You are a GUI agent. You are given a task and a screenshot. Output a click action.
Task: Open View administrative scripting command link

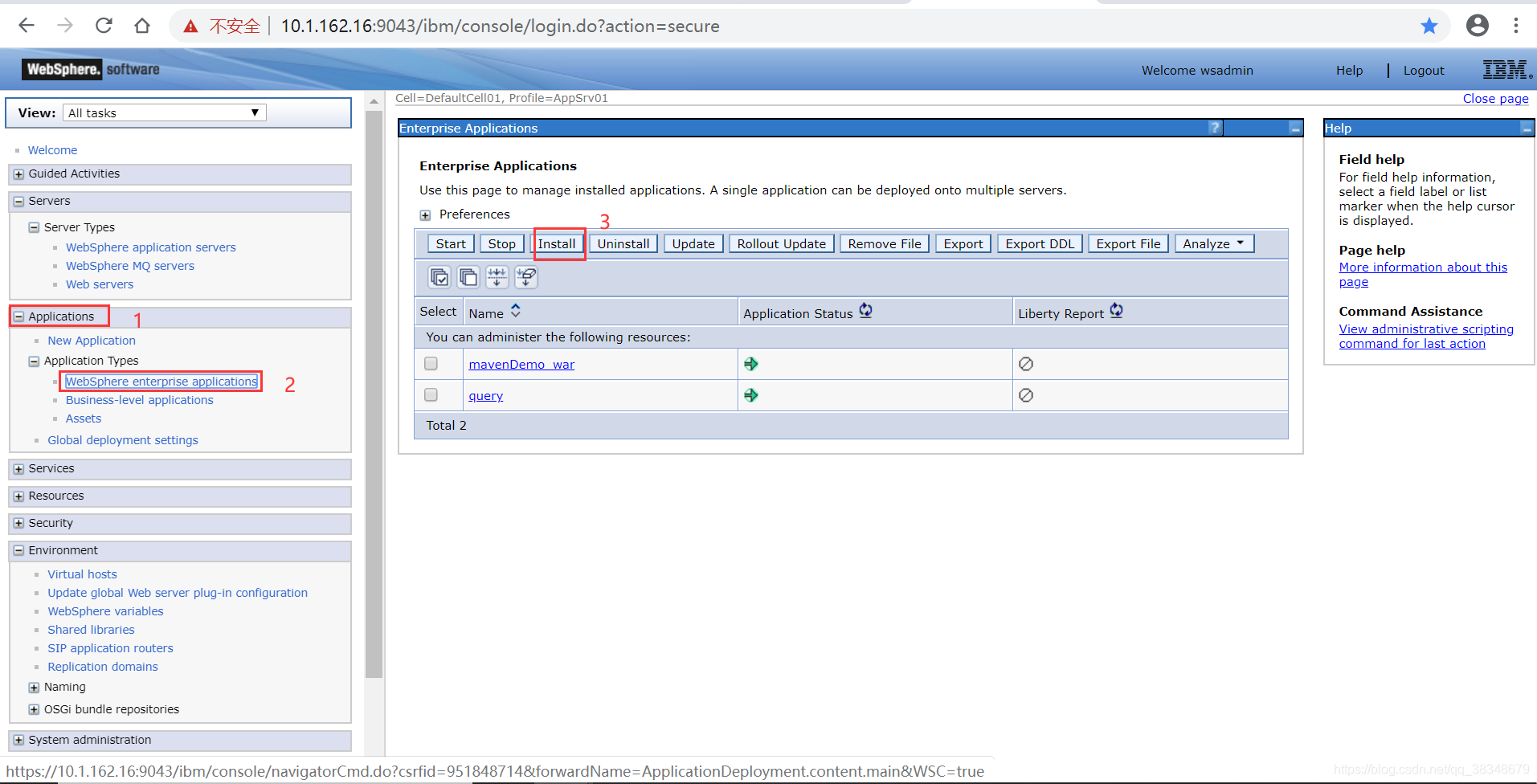pyautogui.click(x=1426, y=337)
